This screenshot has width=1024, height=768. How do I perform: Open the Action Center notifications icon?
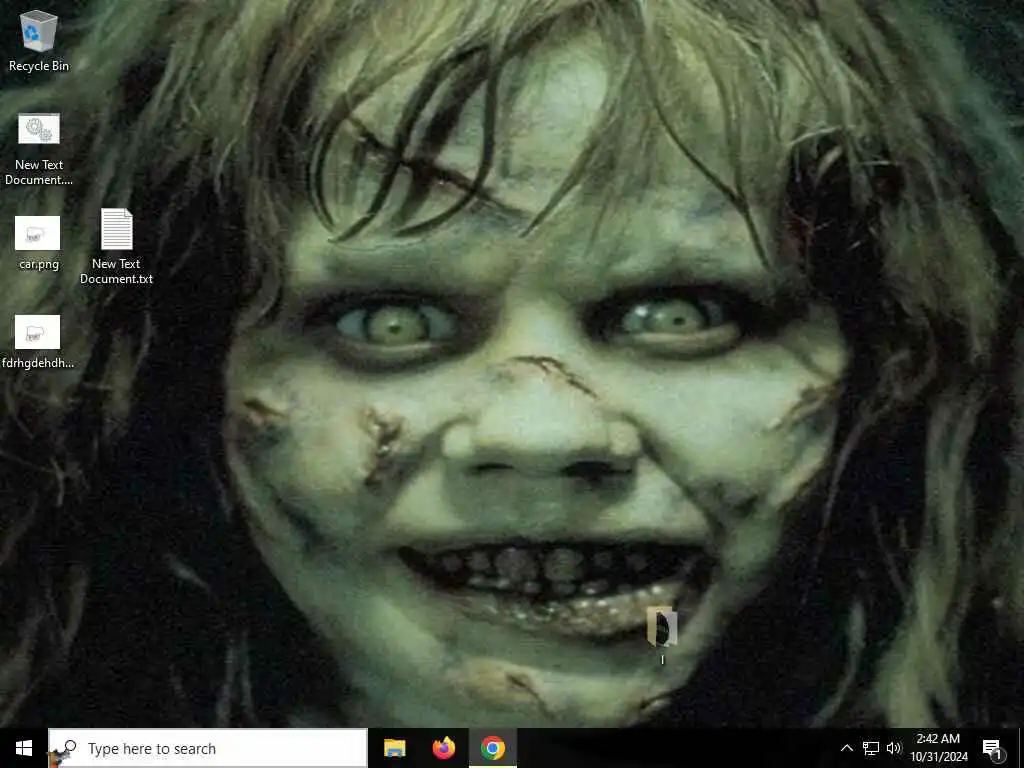point(992,748)
